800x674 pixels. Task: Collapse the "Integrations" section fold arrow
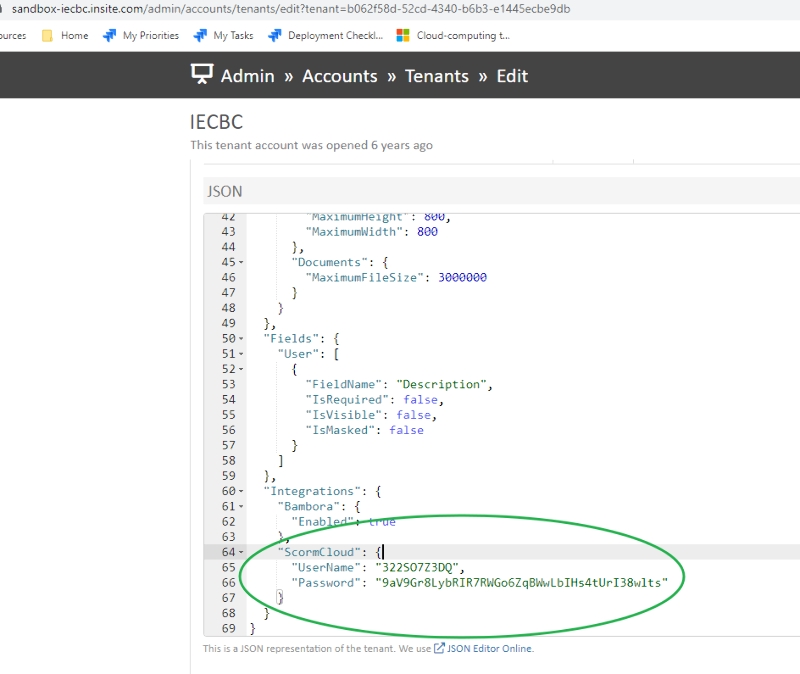tap(241, 491)
